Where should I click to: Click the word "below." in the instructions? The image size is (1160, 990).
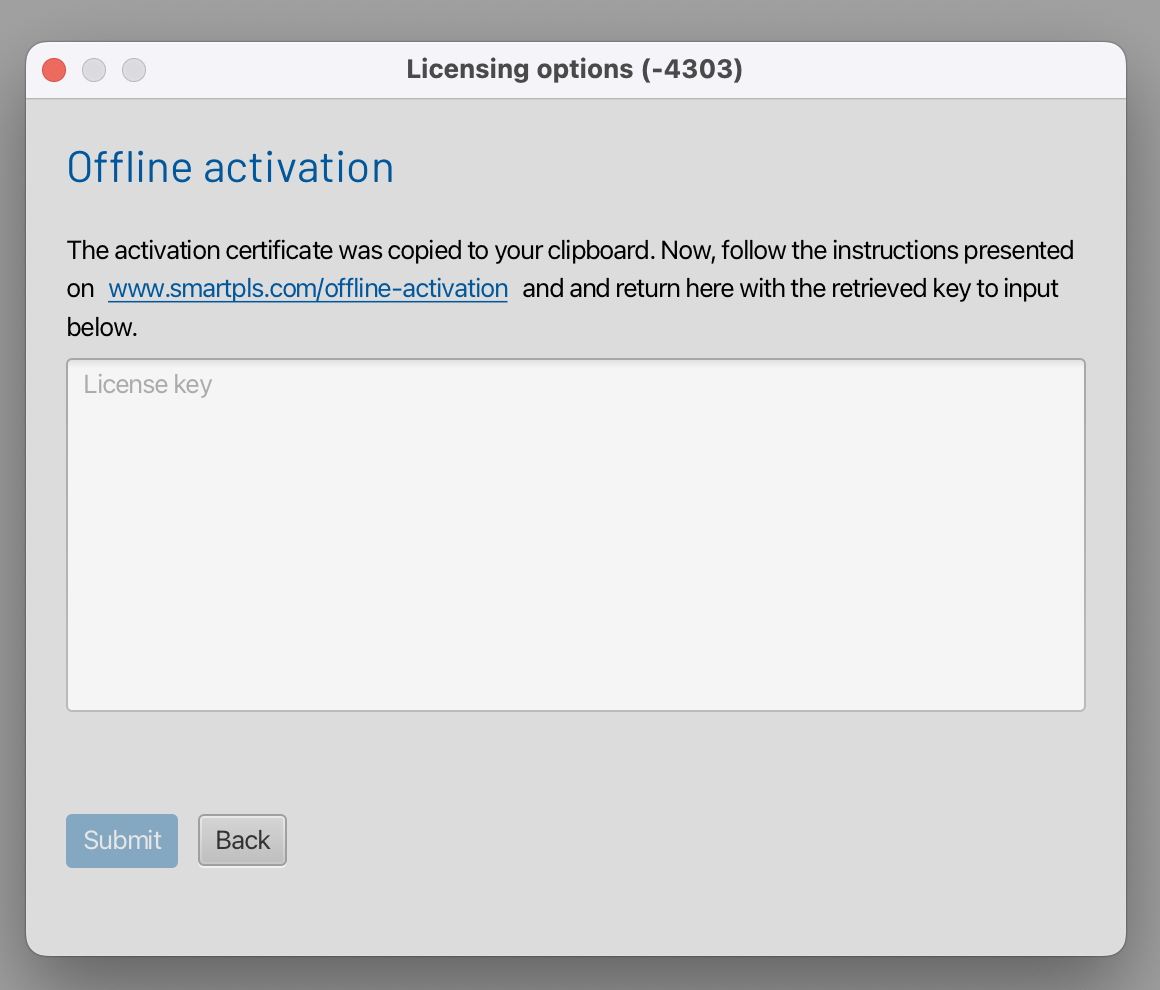[x=102, y=328]
